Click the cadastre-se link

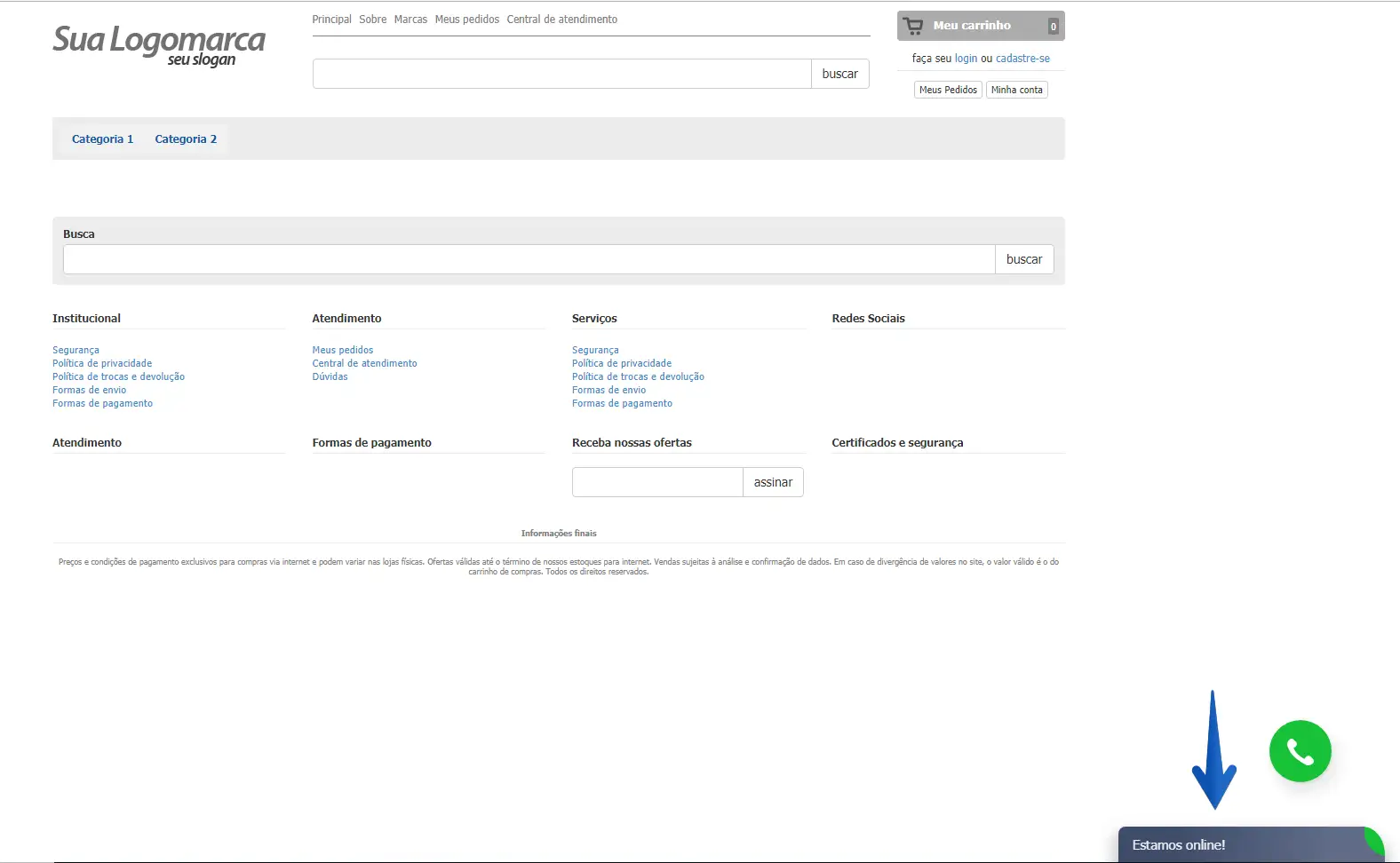[1022, 59]
